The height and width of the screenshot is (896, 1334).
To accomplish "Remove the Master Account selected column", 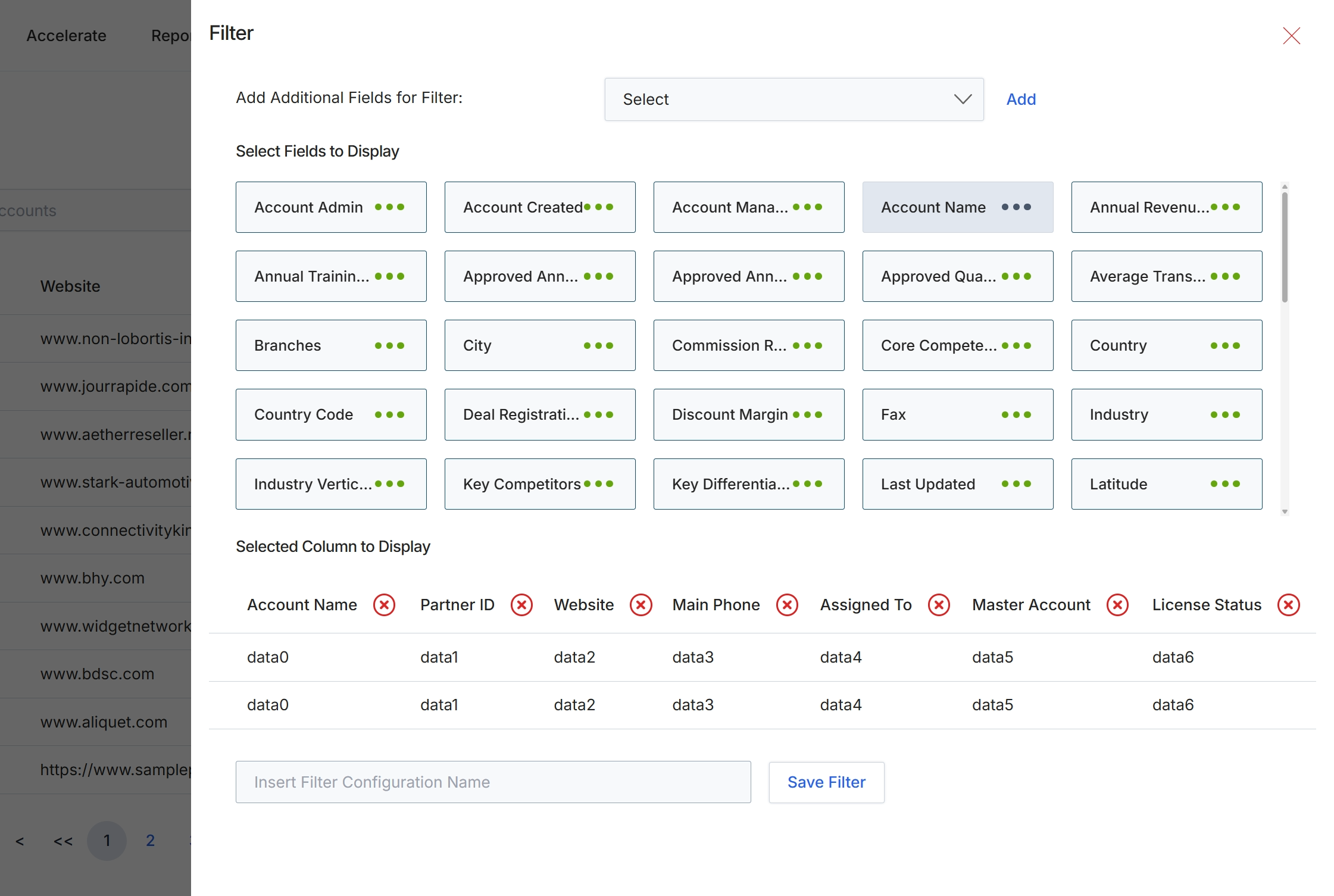I will [1117, 605].
